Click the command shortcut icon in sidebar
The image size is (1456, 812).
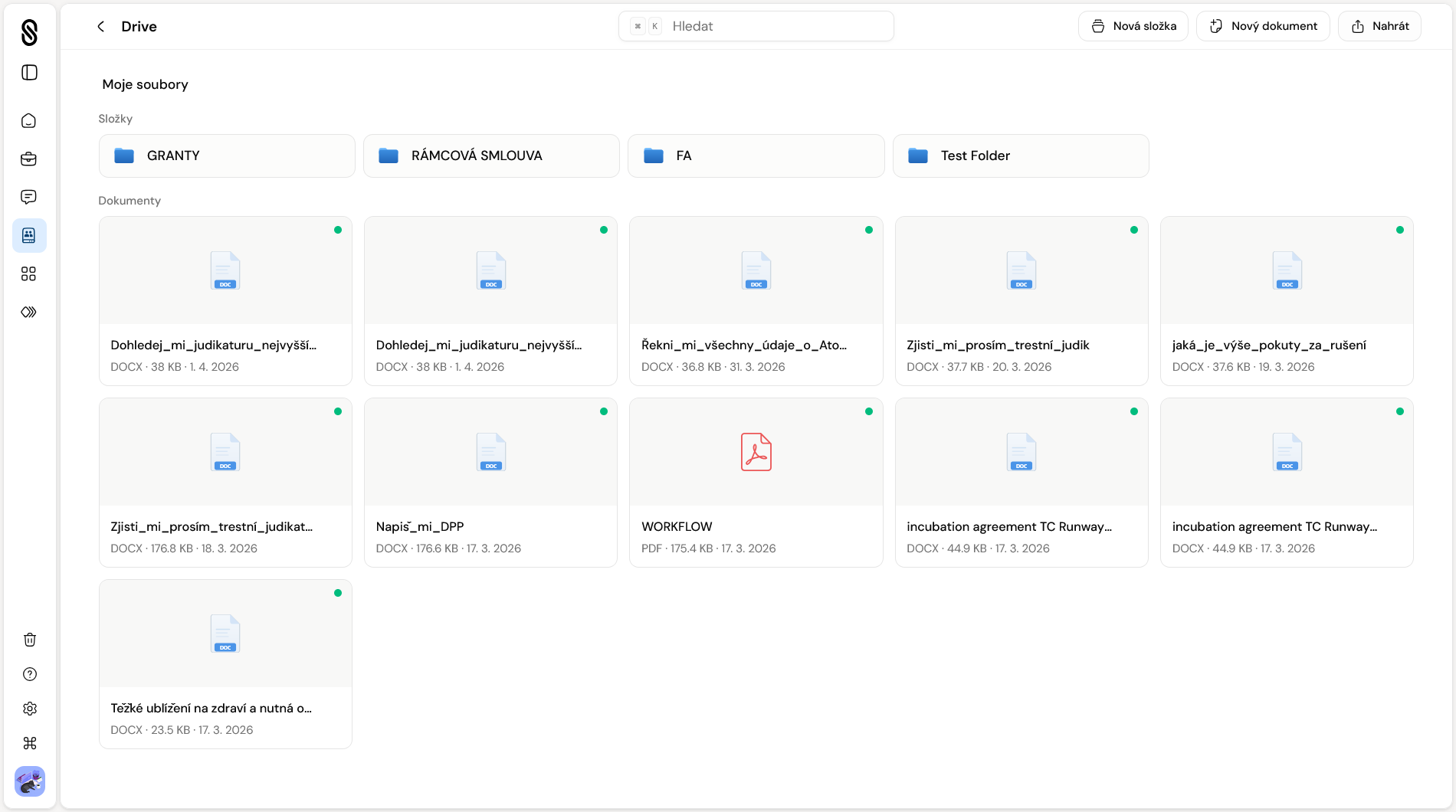coord(30,743)
